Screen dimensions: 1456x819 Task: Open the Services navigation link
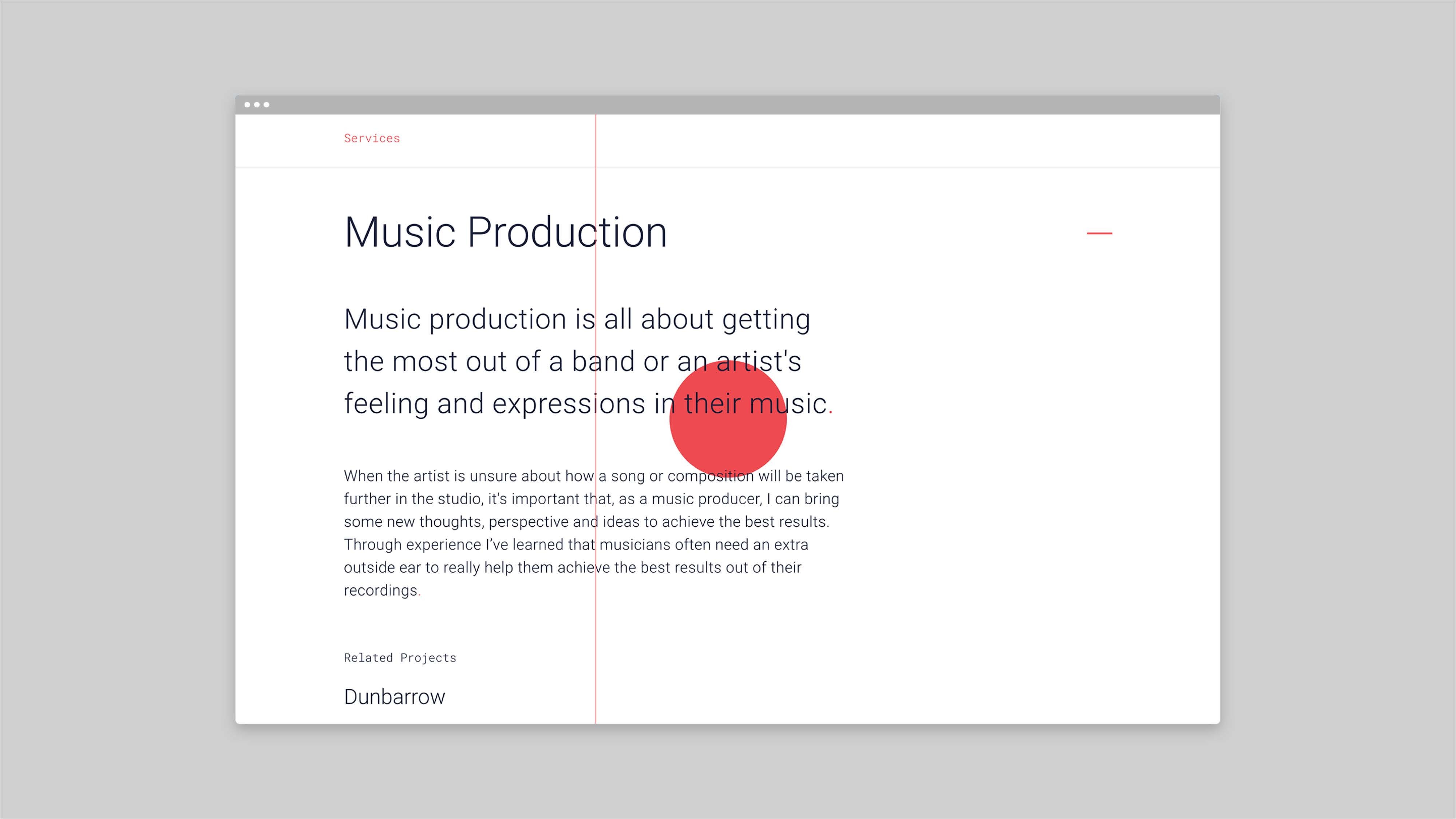point(371,138)
